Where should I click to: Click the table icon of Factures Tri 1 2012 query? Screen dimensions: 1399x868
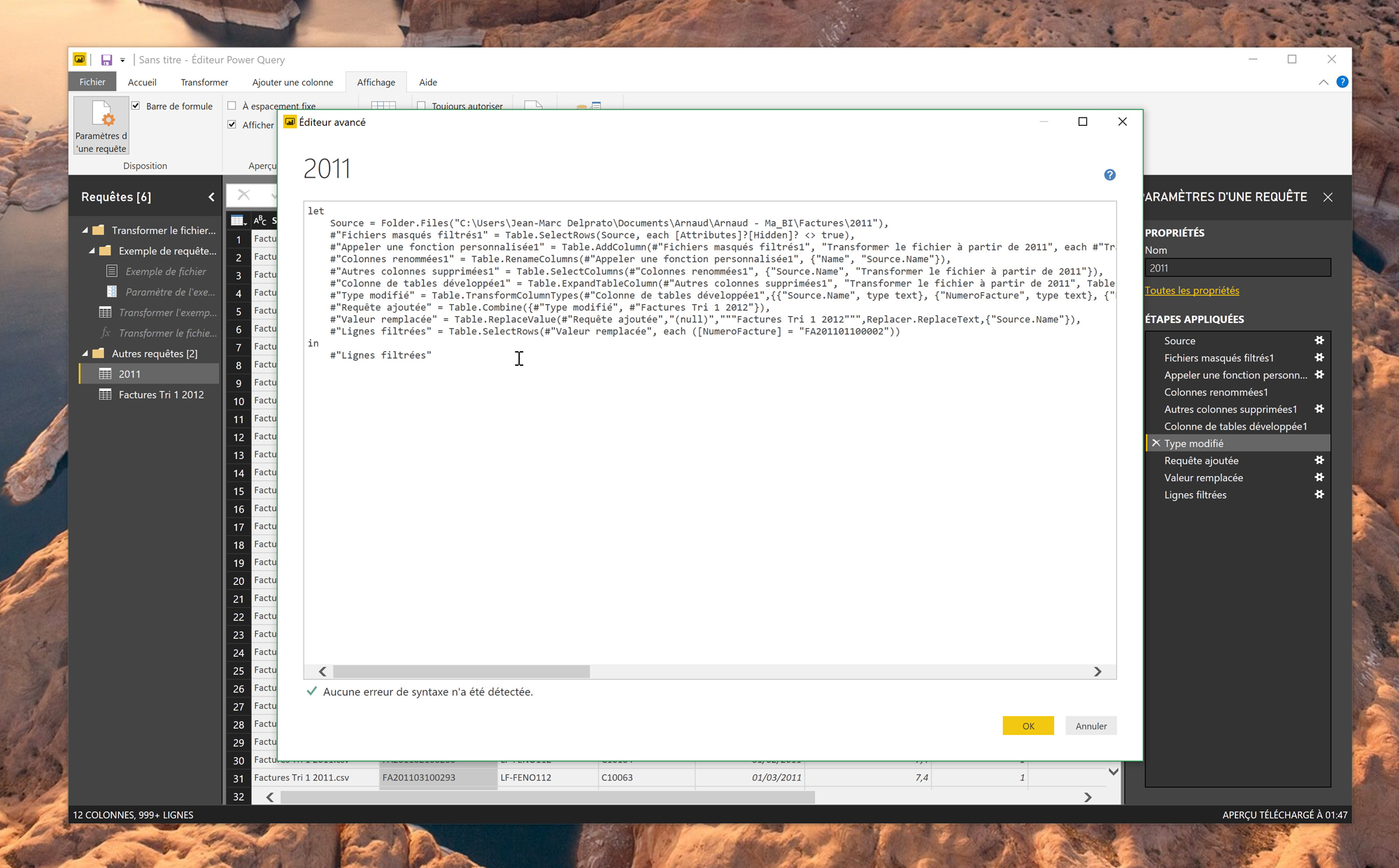[106, 394]
